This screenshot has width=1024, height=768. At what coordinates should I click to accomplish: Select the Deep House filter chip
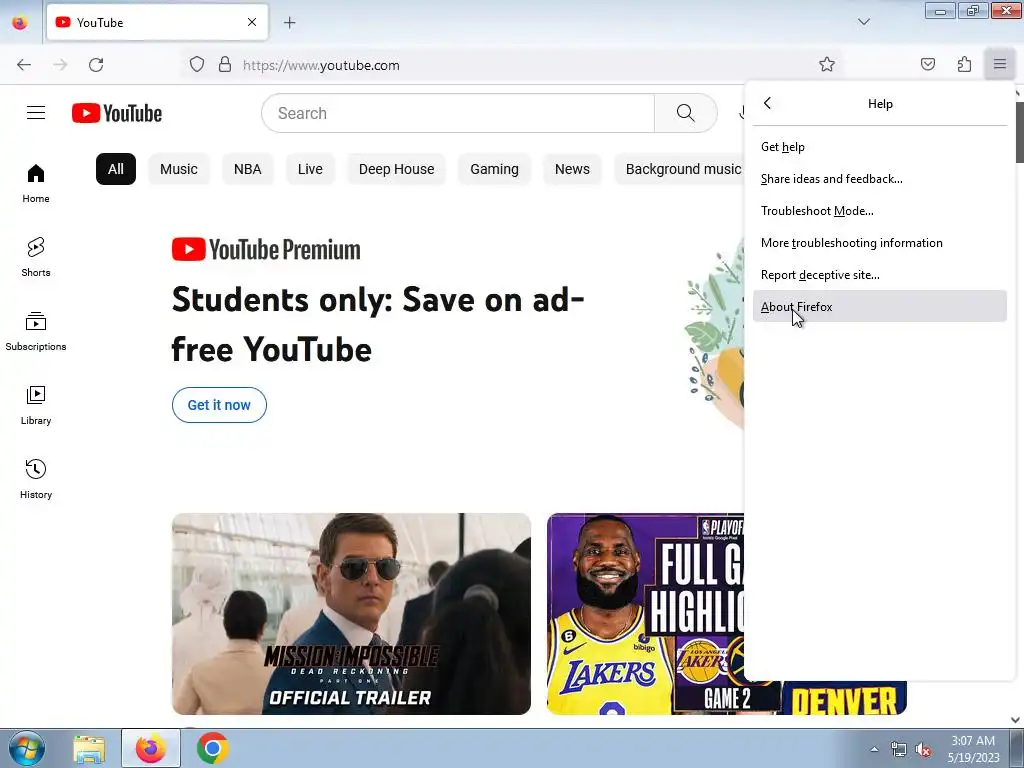tap(396, 169)
